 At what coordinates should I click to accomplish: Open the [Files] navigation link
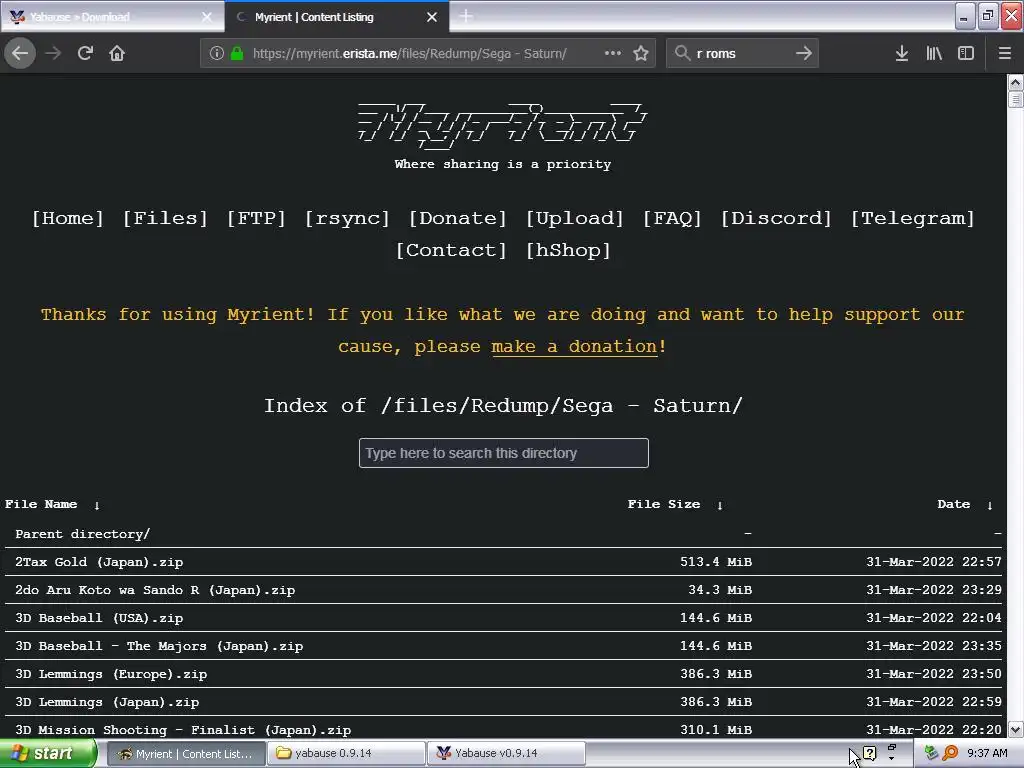tap(165, 218)
